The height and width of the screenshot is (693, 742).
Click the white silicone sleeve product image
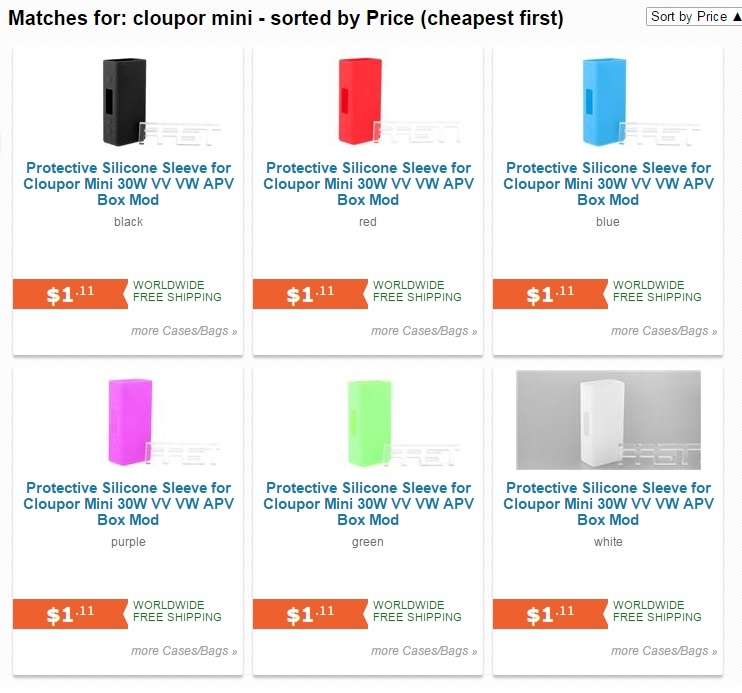(607, 420)
